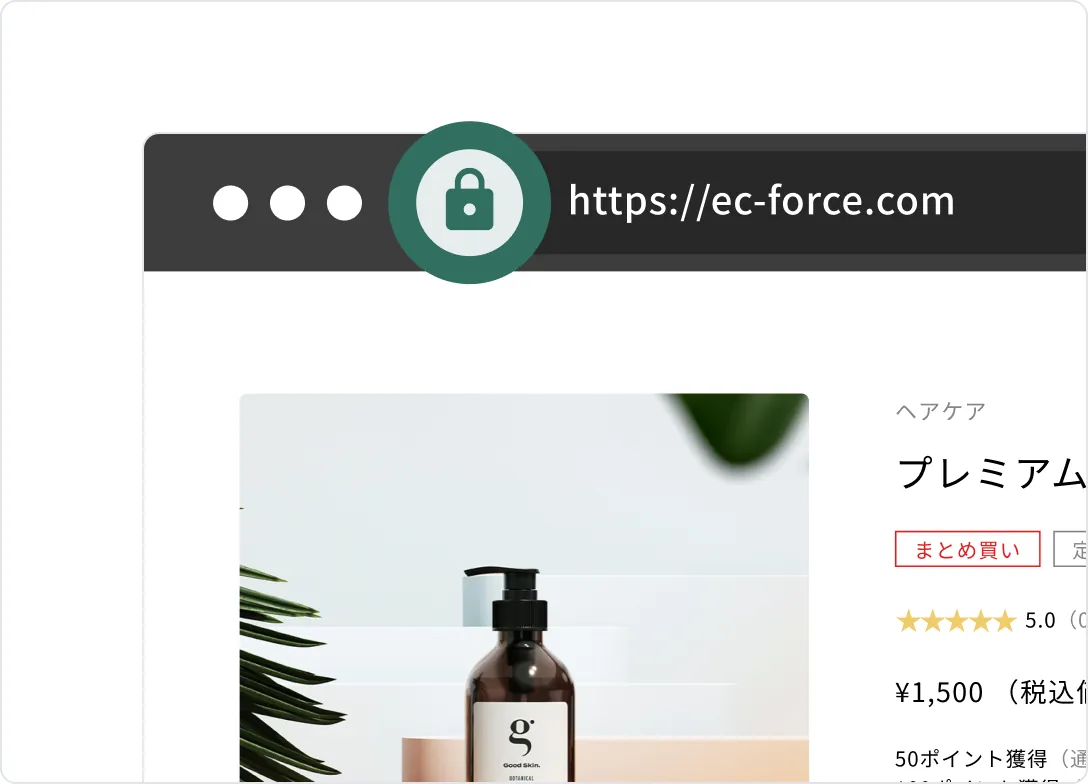The height and width of the screenshot is (784, 1088).
Task: Click the middle white window dot
Action: 287,203
